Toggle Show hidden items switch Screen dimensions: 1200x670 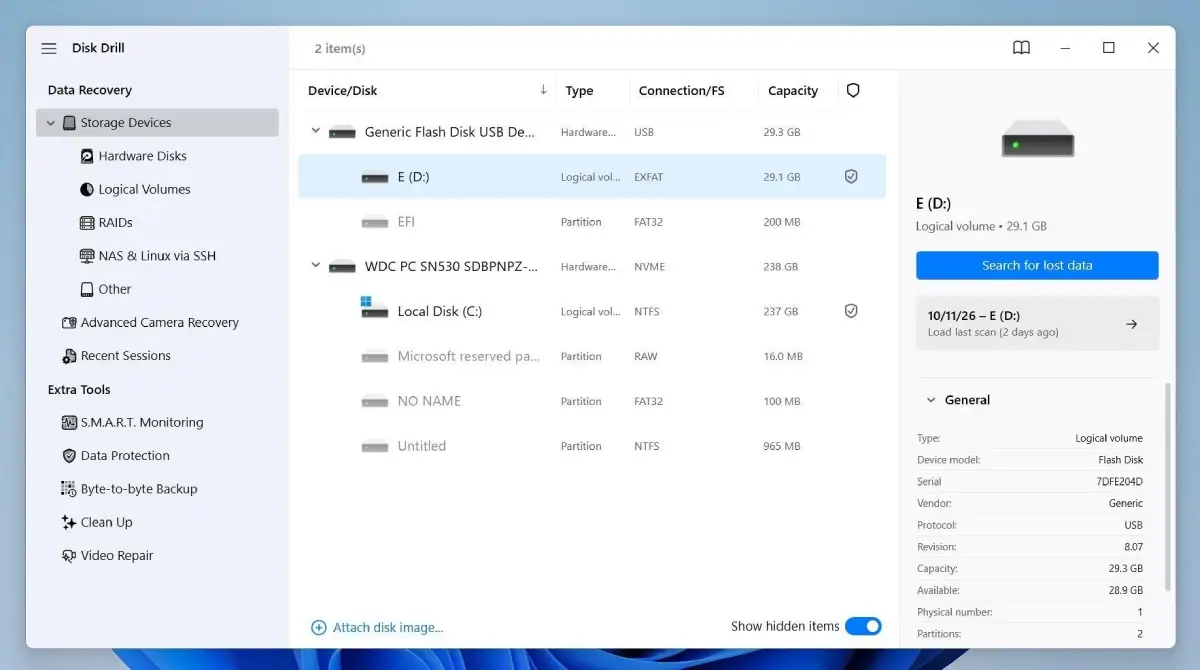(x=863, y=626)
